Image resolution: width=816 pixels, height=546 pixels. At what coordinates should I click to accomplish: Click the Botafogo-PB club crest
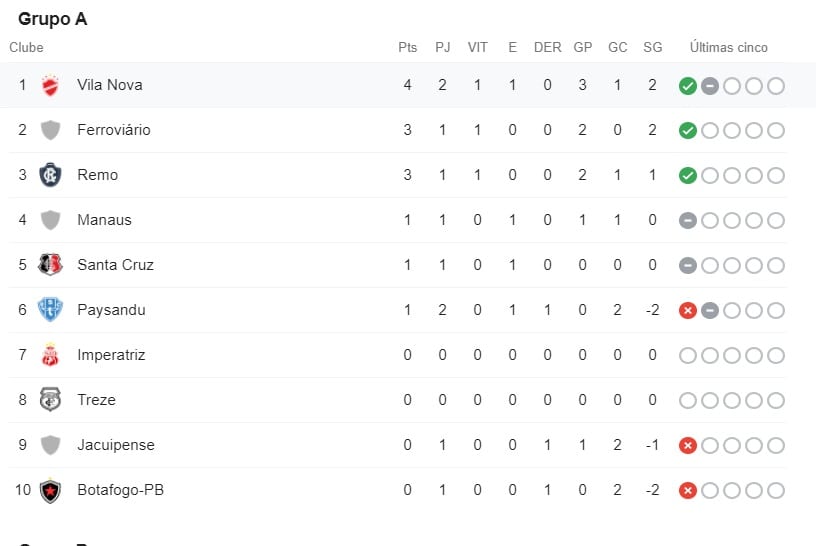tap(50, 490)
